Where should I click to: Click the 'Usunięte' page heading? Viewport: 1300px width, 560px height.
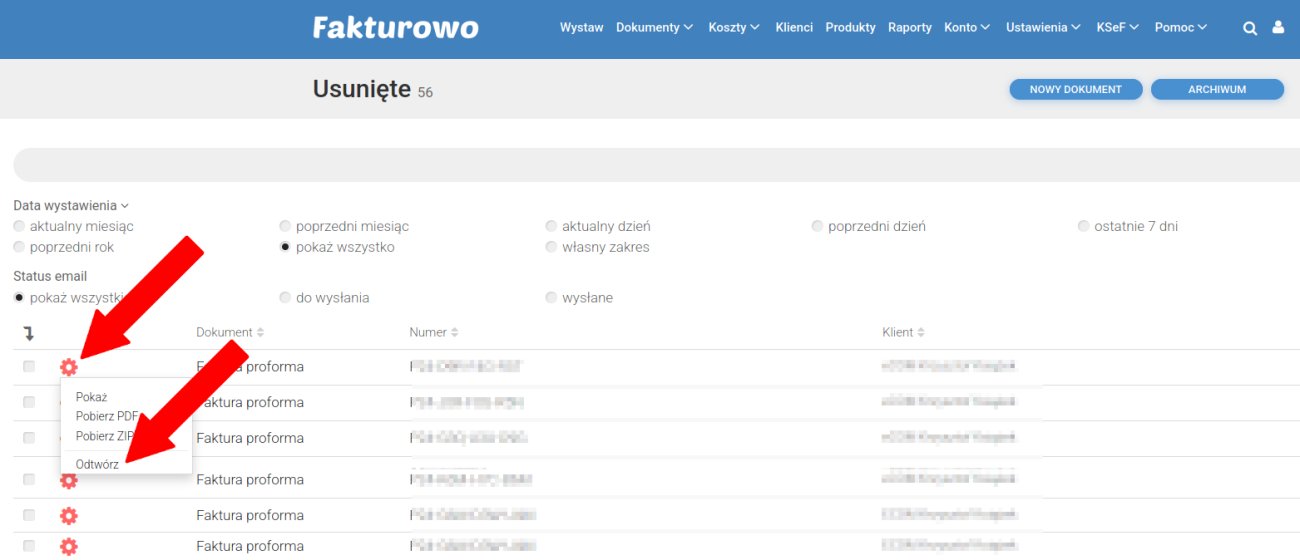pos(361,89)
